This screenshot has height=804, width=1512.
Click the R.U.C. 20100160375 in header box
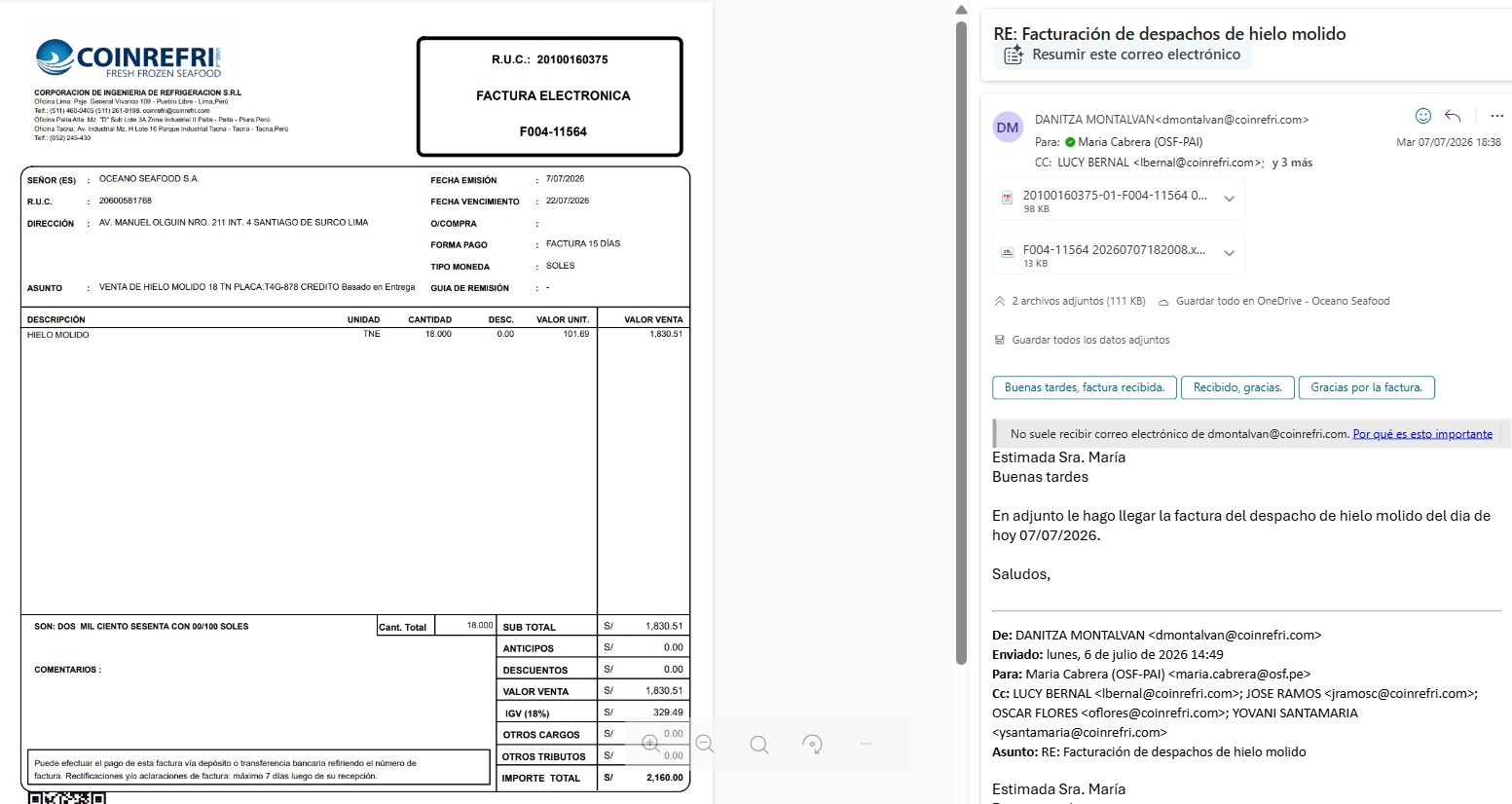(550, 59)
